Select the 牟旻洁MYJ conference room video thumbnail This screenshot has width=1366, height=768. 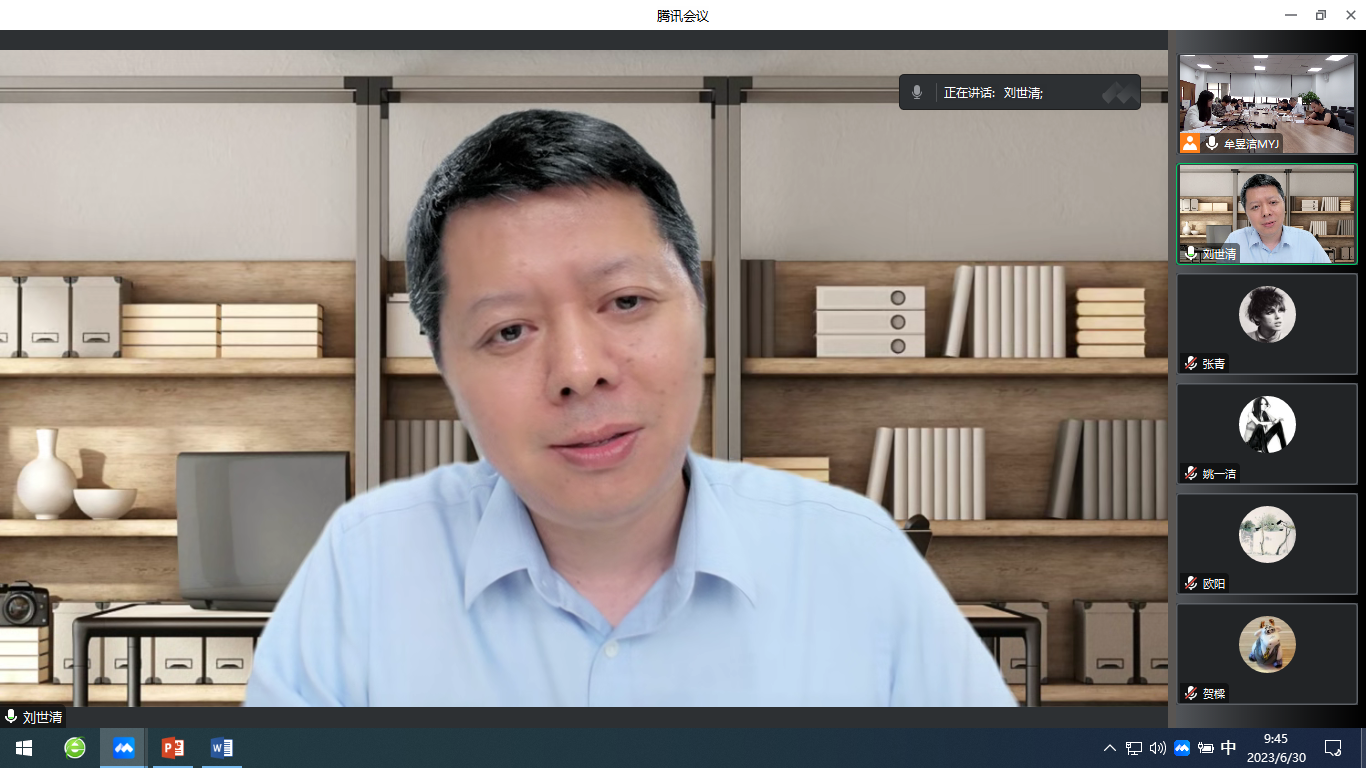coord(1267,104)
